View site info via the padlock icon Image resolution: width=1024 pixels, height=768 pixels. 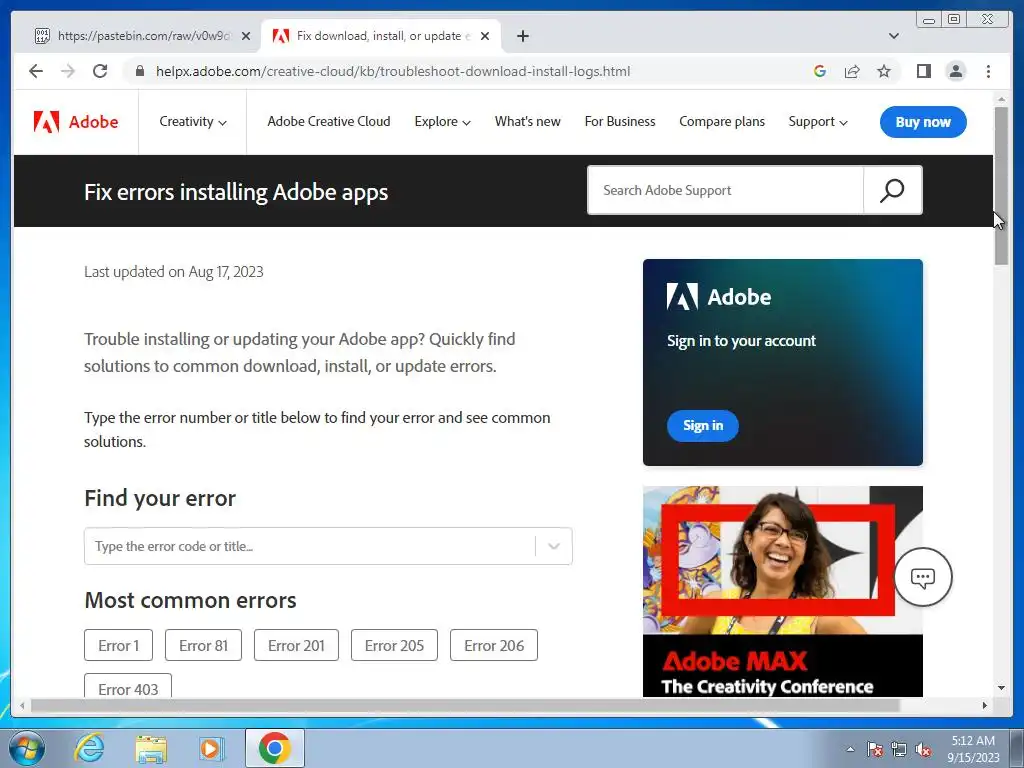(139, 71)
